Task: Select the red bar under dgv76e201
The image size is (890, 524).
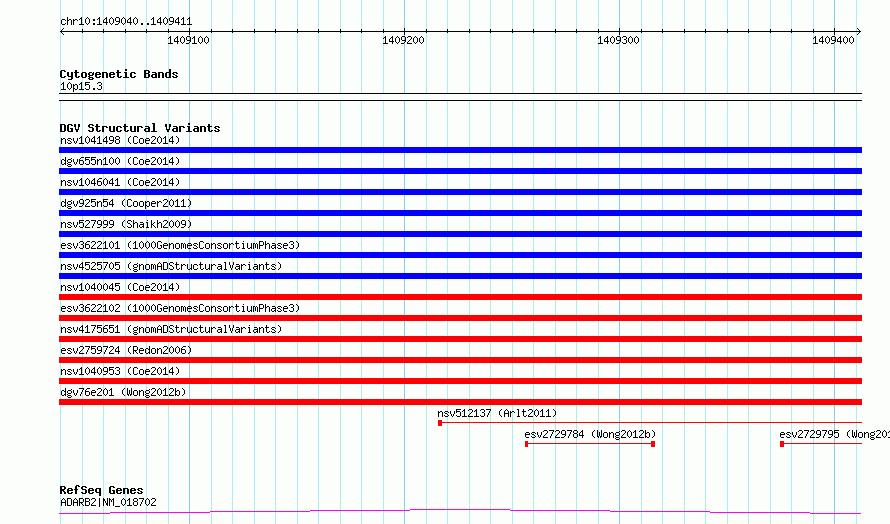Action: 460,402
